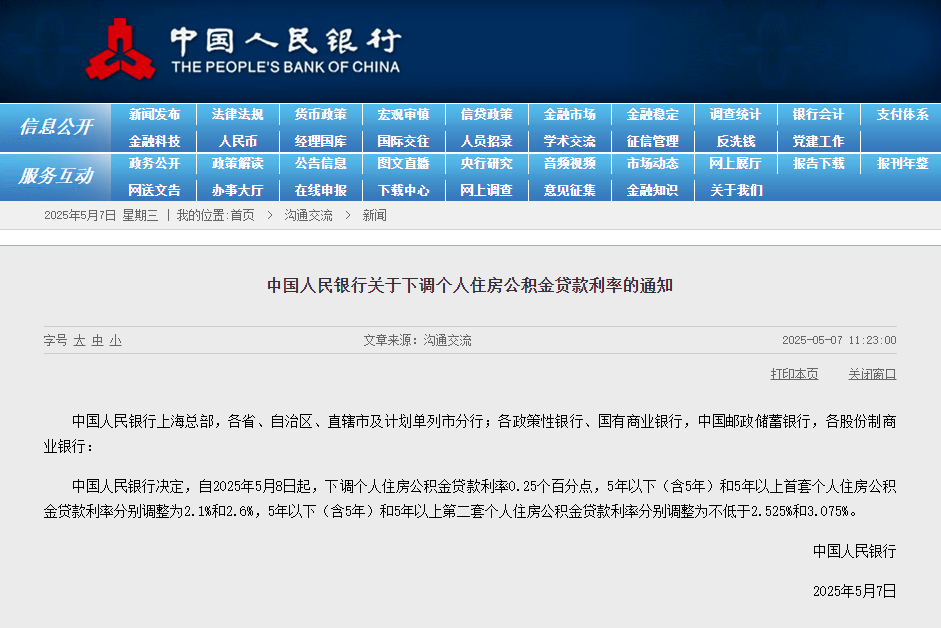
Task: Go to the 银行会计 section
Action: (818, 115)
